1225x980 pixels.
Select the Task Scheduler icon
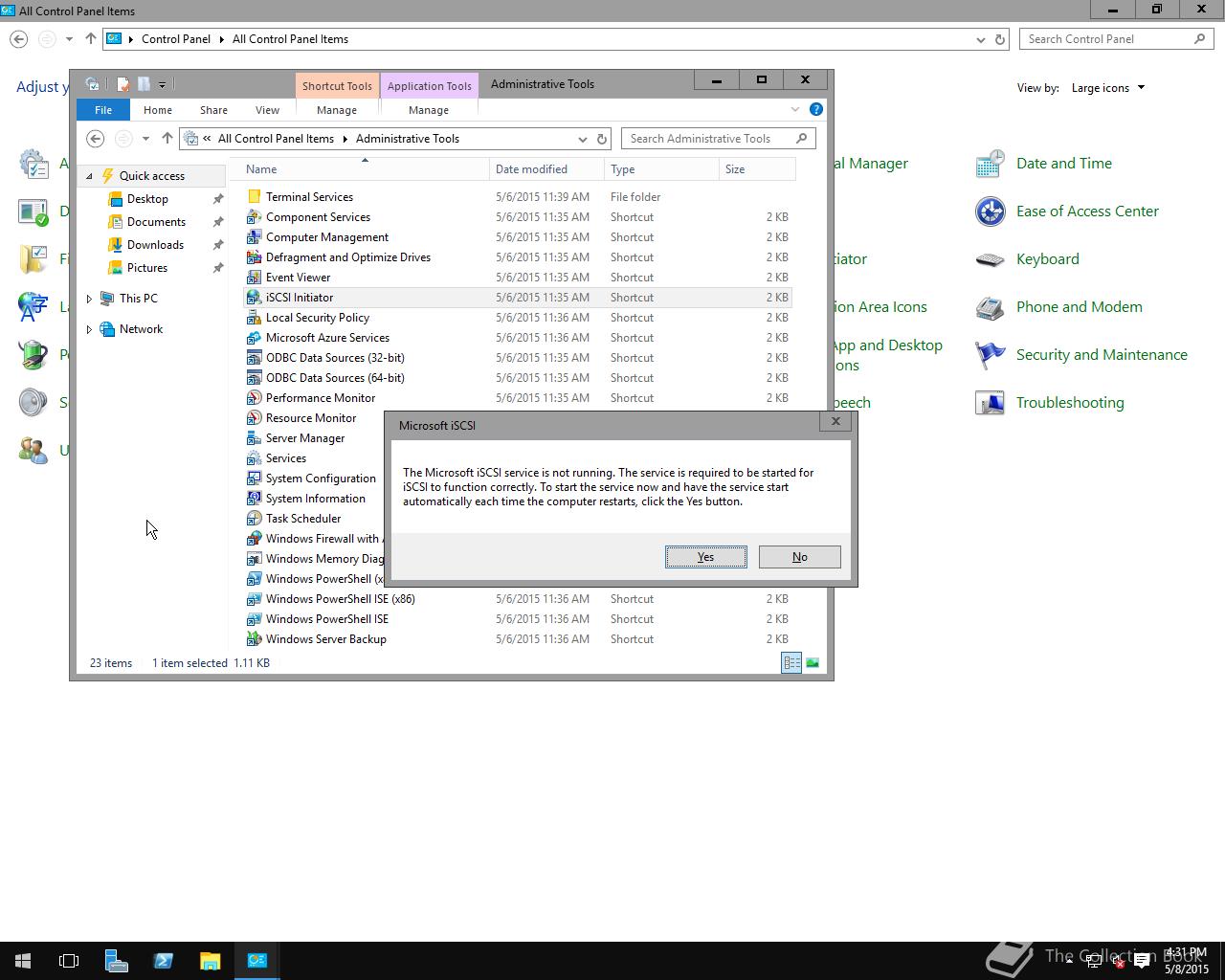[254, 519]
